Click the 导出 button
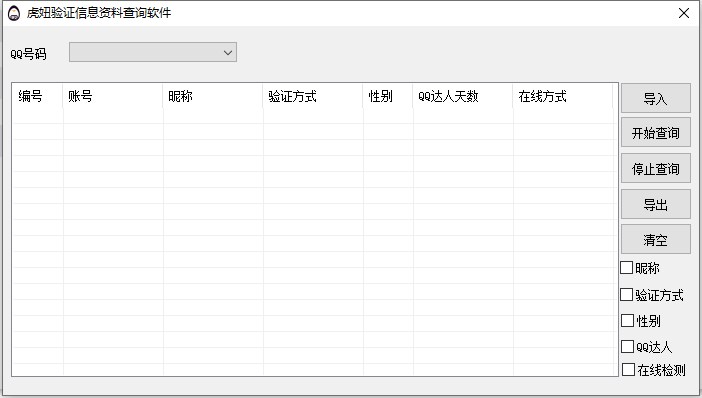Screen dimensions: 702x398 655,204
